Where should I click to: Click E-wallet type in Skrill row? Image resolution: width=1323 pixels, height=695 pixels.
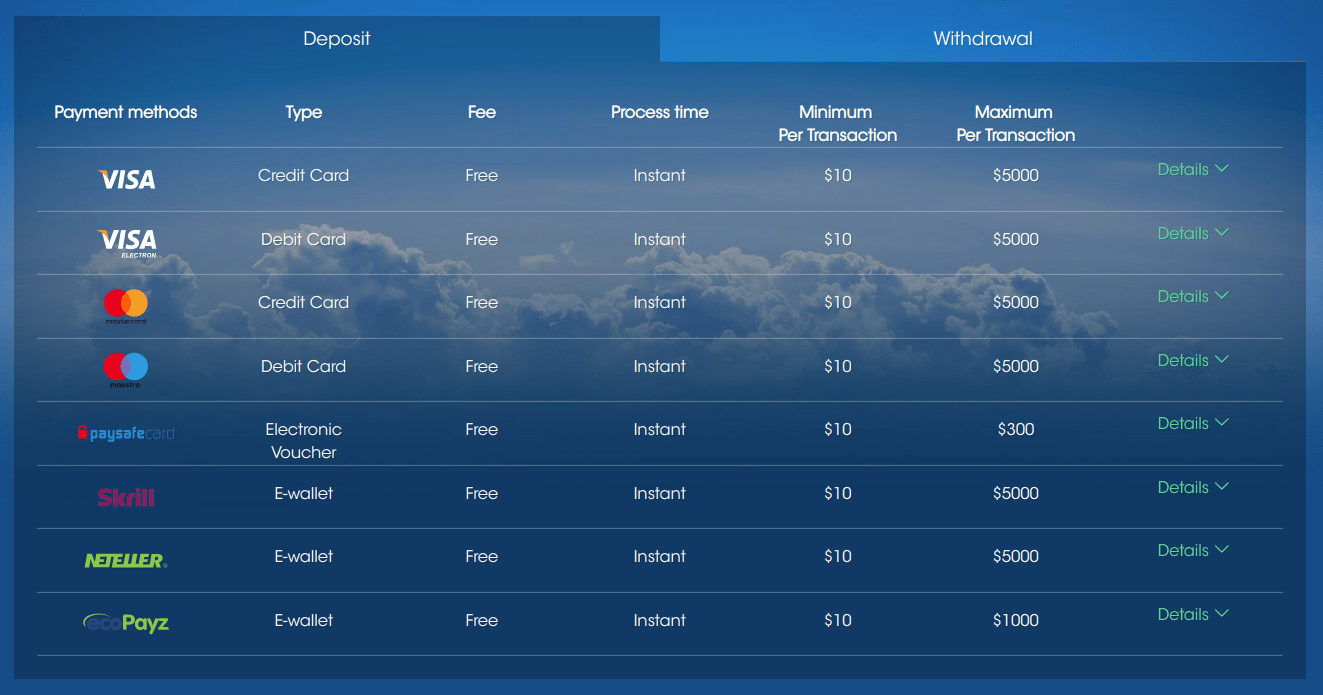[x=304, y=493]
